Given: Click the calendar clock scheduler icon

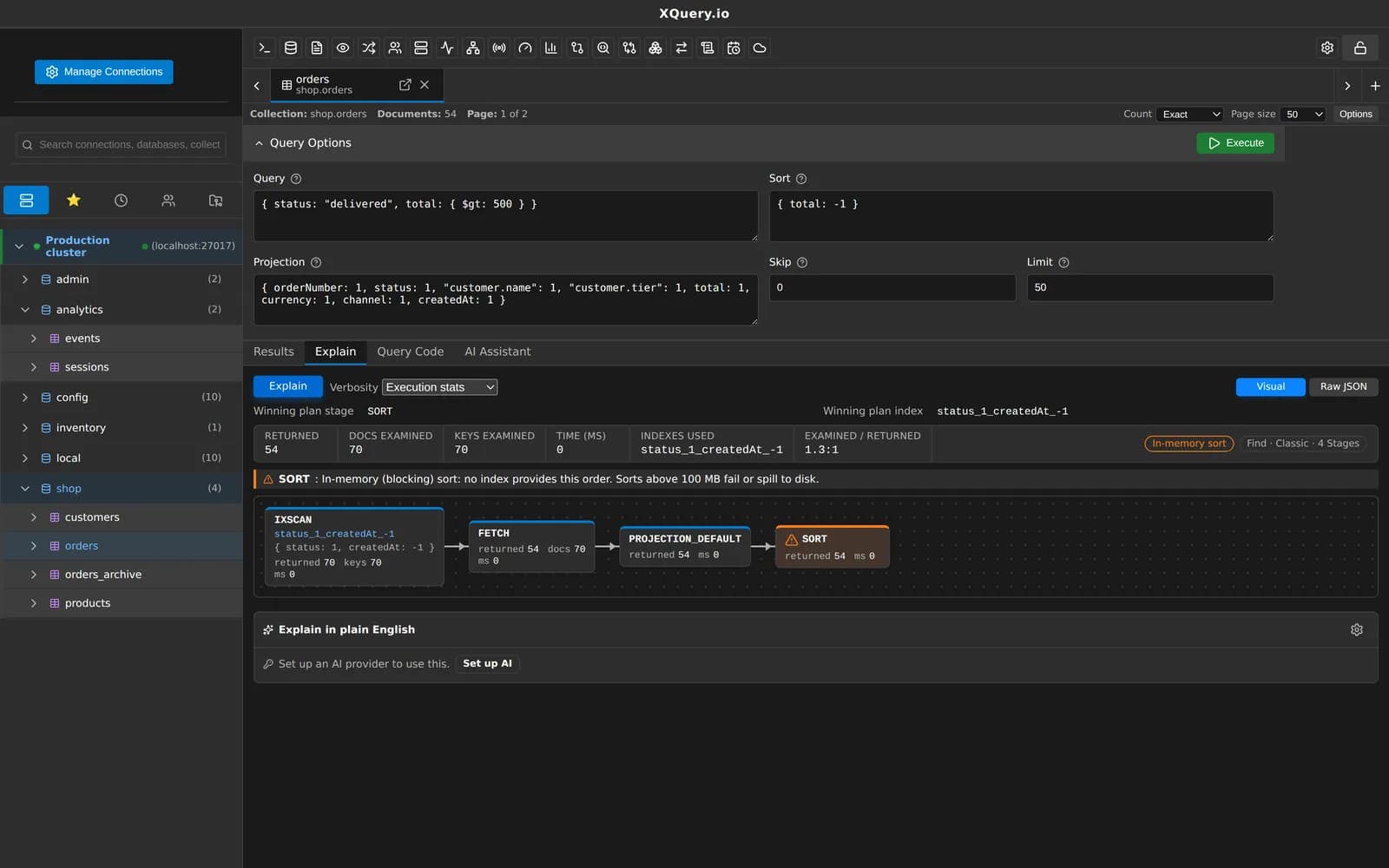Looking at the screenshot, I should 734,48.
